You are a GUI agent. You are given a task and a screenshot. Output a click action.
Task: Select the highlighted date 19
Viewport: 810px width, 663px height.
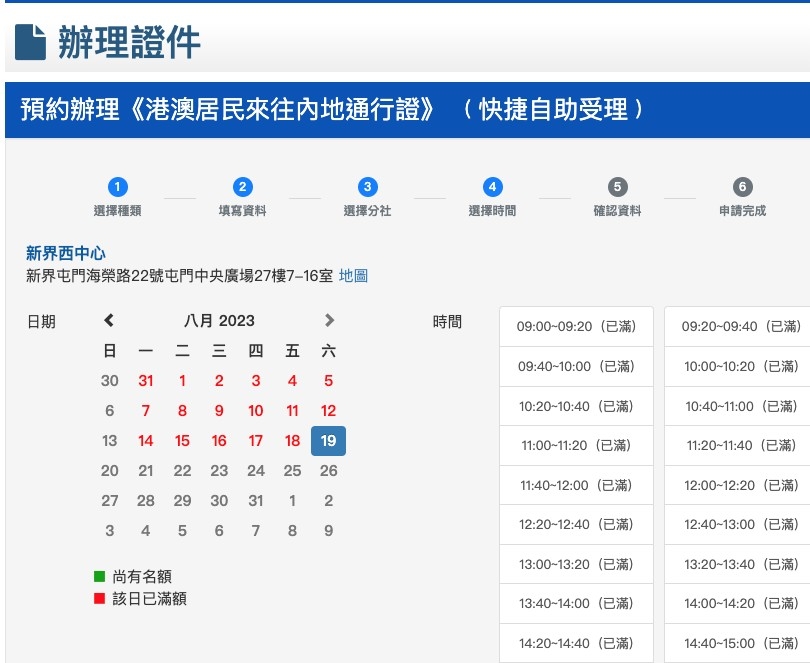click(328, 440)
